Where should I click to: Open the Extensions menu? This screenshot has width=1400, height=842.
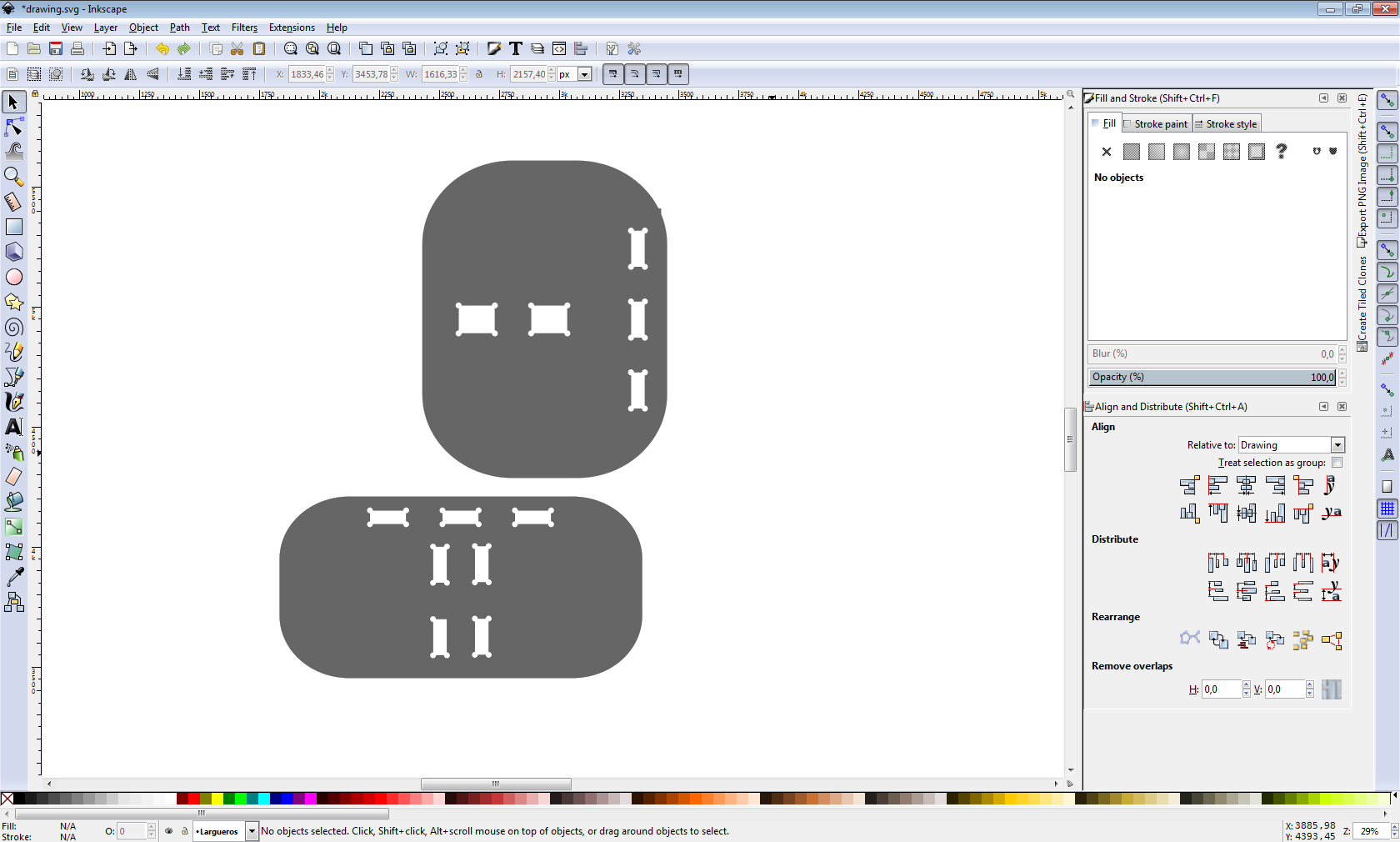tap(292, 28)
